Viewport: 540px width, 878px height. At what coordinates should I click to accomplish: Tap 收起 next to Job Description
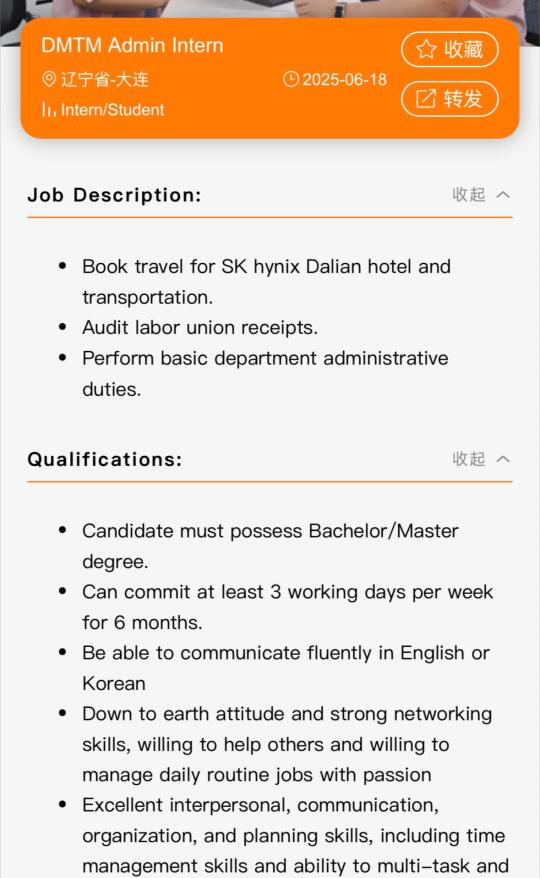[x=469, y=194]
